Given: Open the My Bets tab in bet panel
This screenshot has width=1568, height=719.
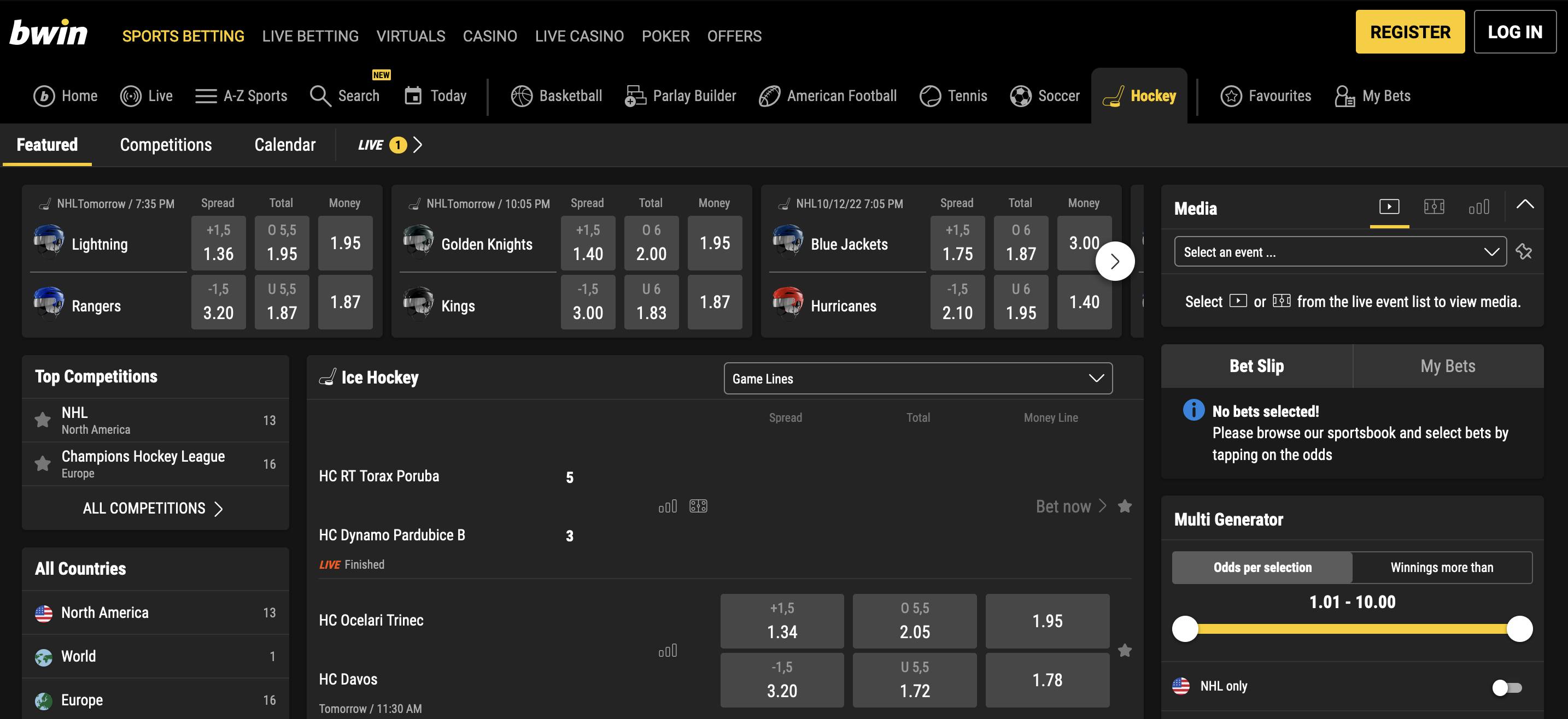Looking at the screenshot, I should (x=1448, y=366).
